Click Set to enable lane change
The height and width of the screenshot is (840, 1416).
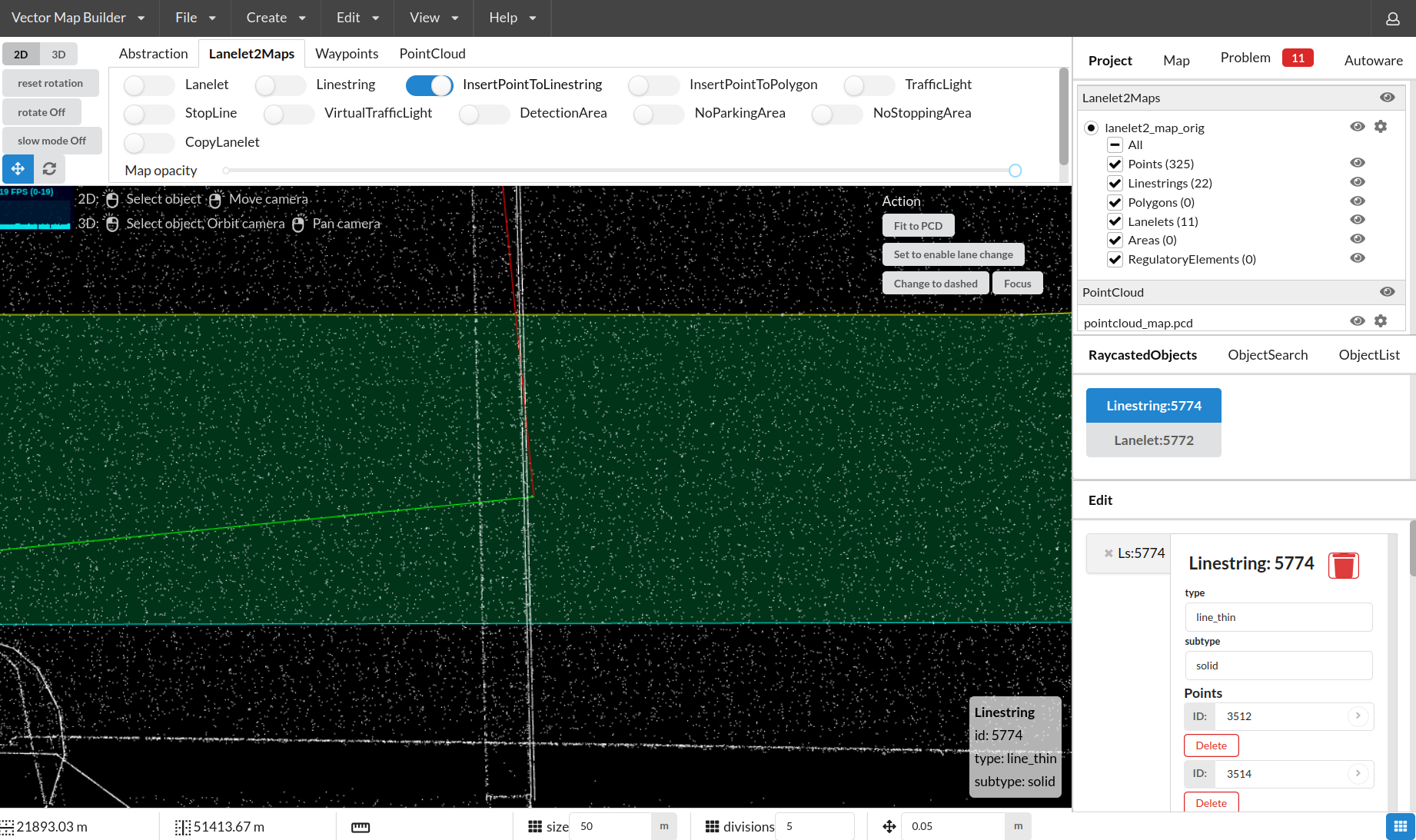tap(953, 254)
